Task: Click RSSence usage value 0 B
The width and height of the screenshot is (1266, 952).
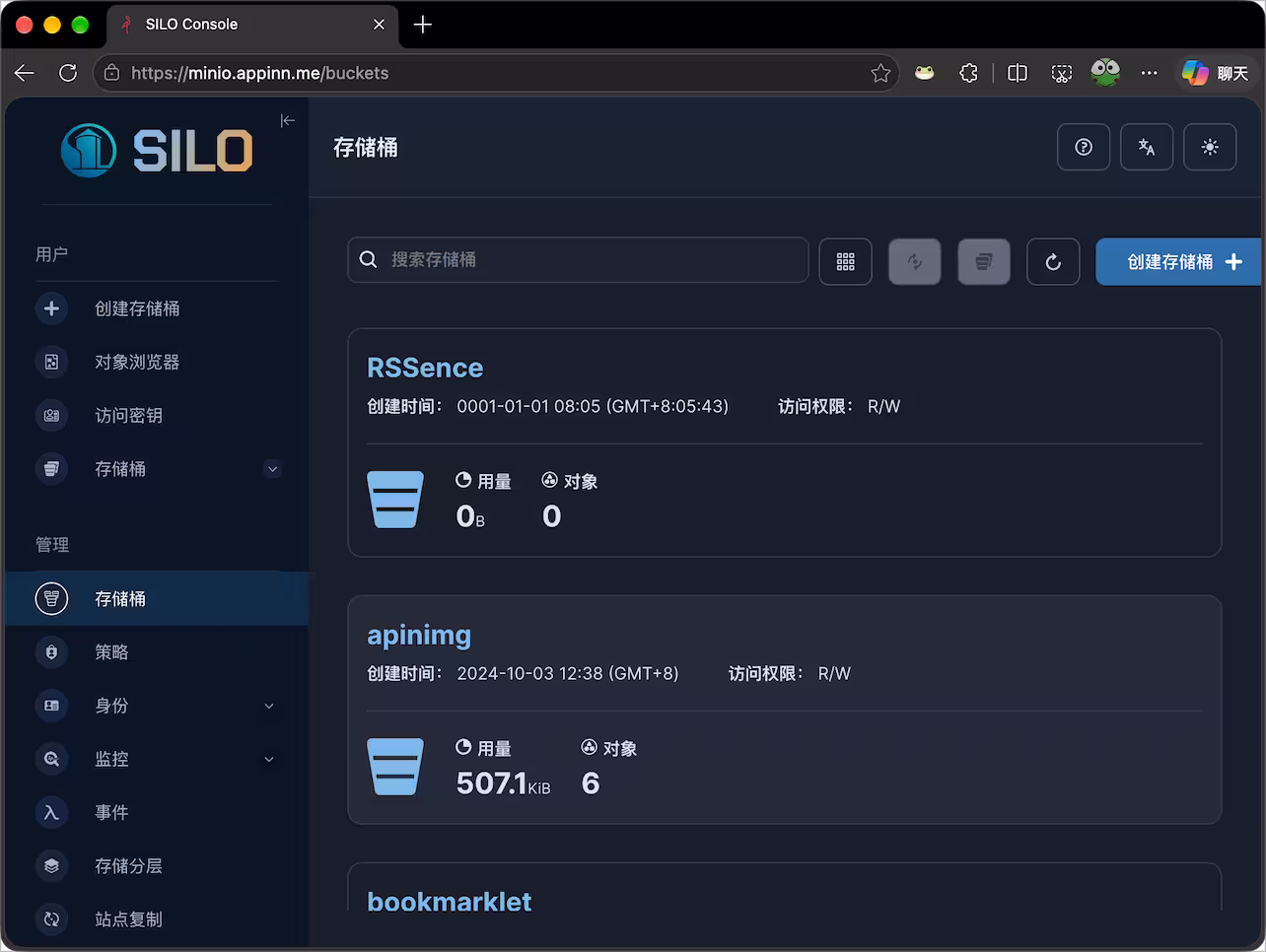Action: (470, 515)
